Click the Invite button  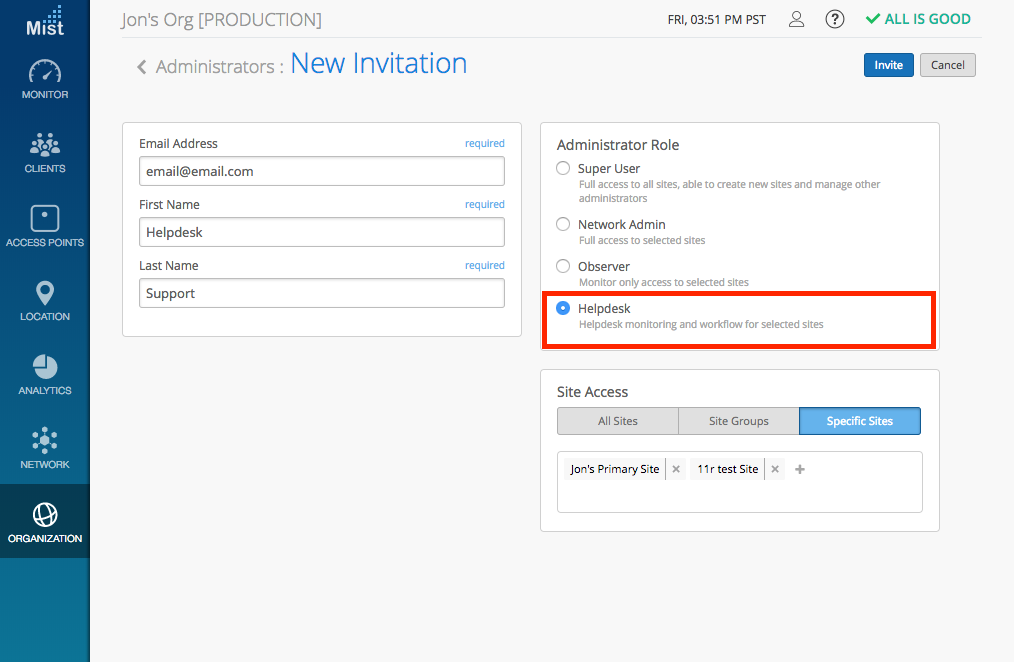pyautogui.click(x=888, y=65)
